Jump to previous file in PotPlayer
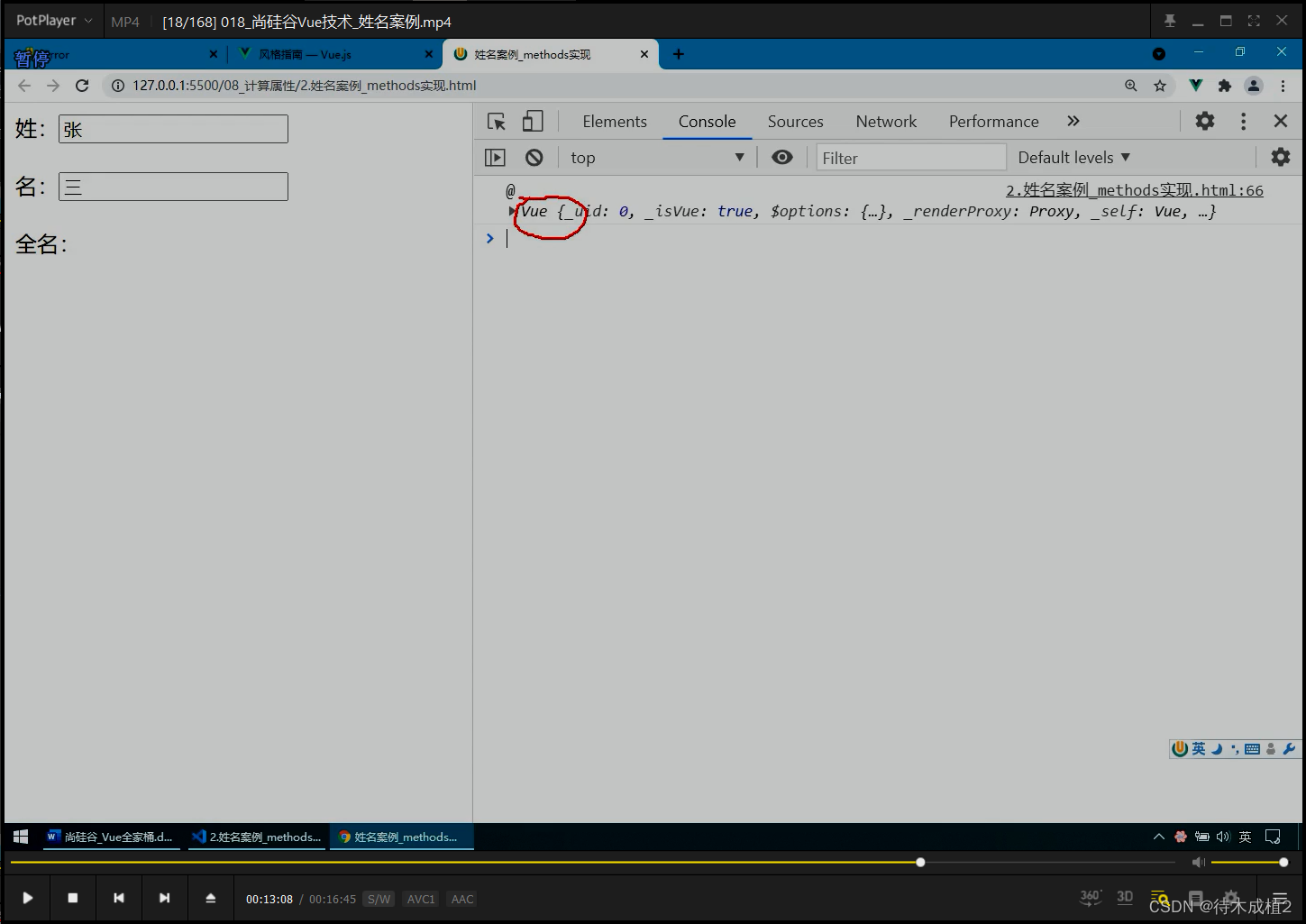This screenshot has height=924, width=1306. coord(119,898)
